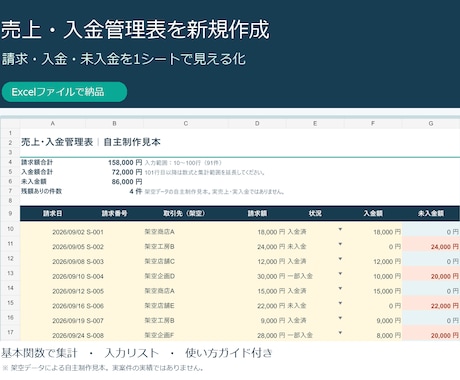Select row number 13 header
Screen dimensions: 460x380
pos(10,273)
